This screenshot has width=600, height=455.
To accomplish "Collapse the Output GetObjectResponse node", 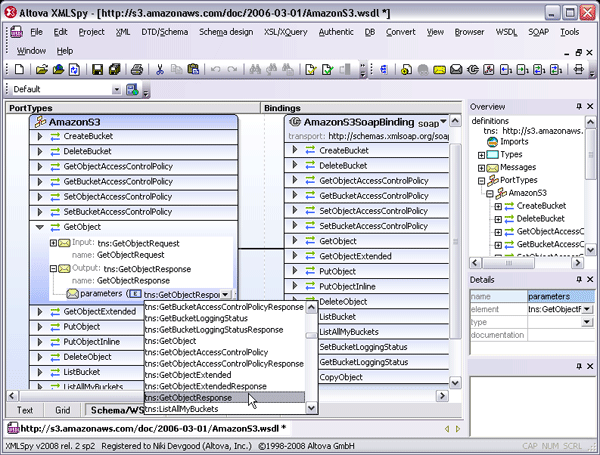I will pos(53,268).
